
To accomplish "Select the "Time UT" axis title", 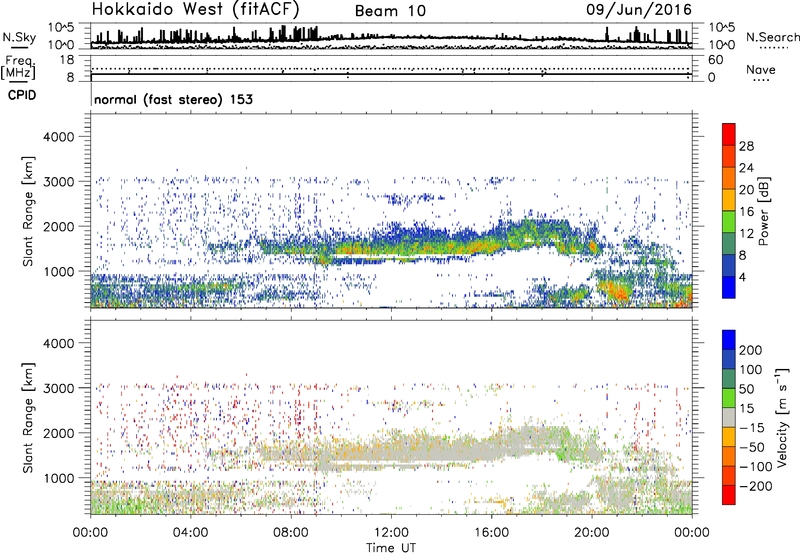I will pos(391,548).
